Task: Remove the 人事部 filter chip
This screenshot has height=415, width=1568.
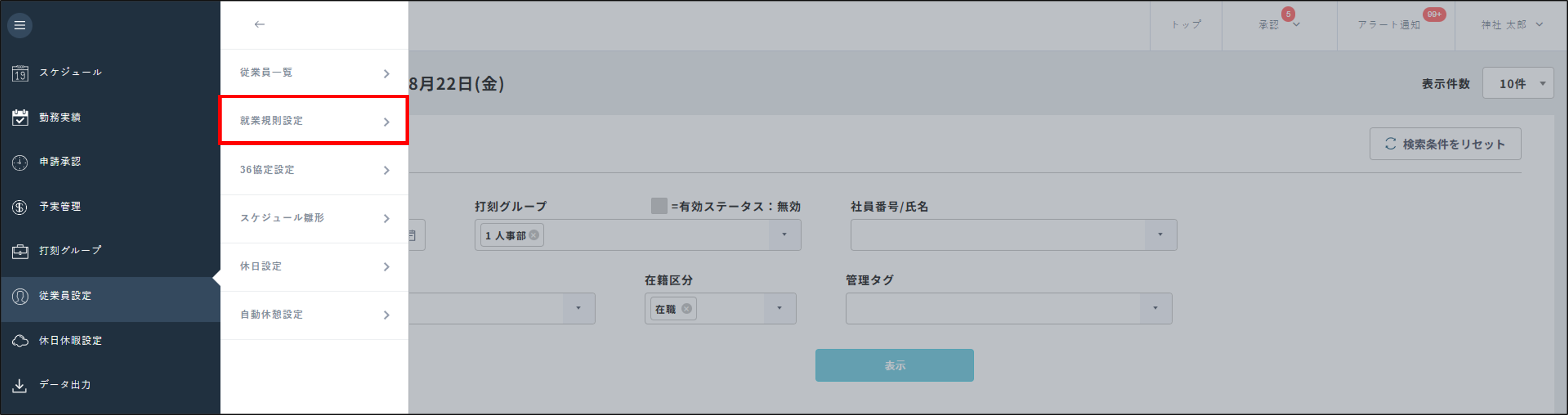Action: click(534, 235)
